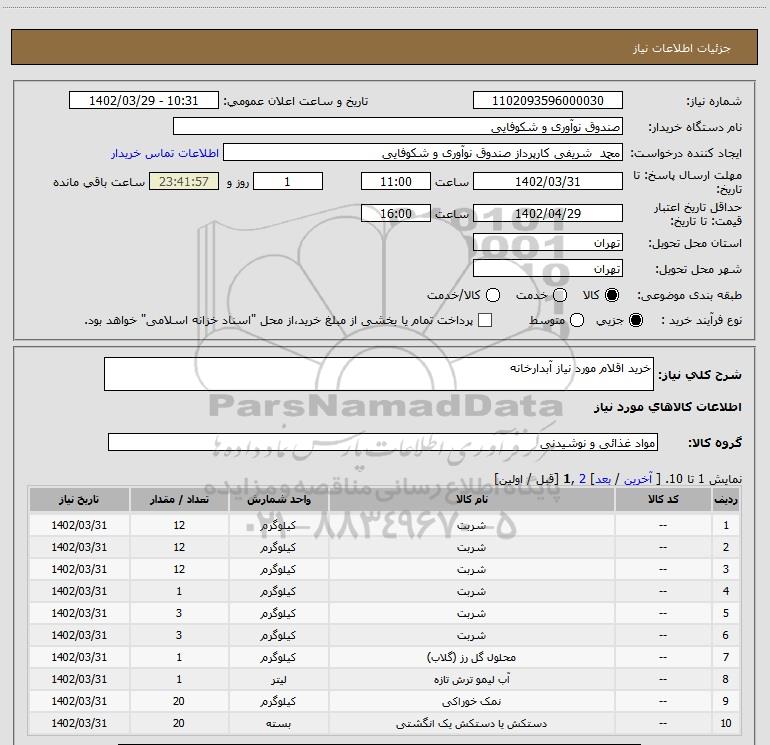Click the deadline hour field 11:00
The image size is (770, 745).
pos(396,182)
